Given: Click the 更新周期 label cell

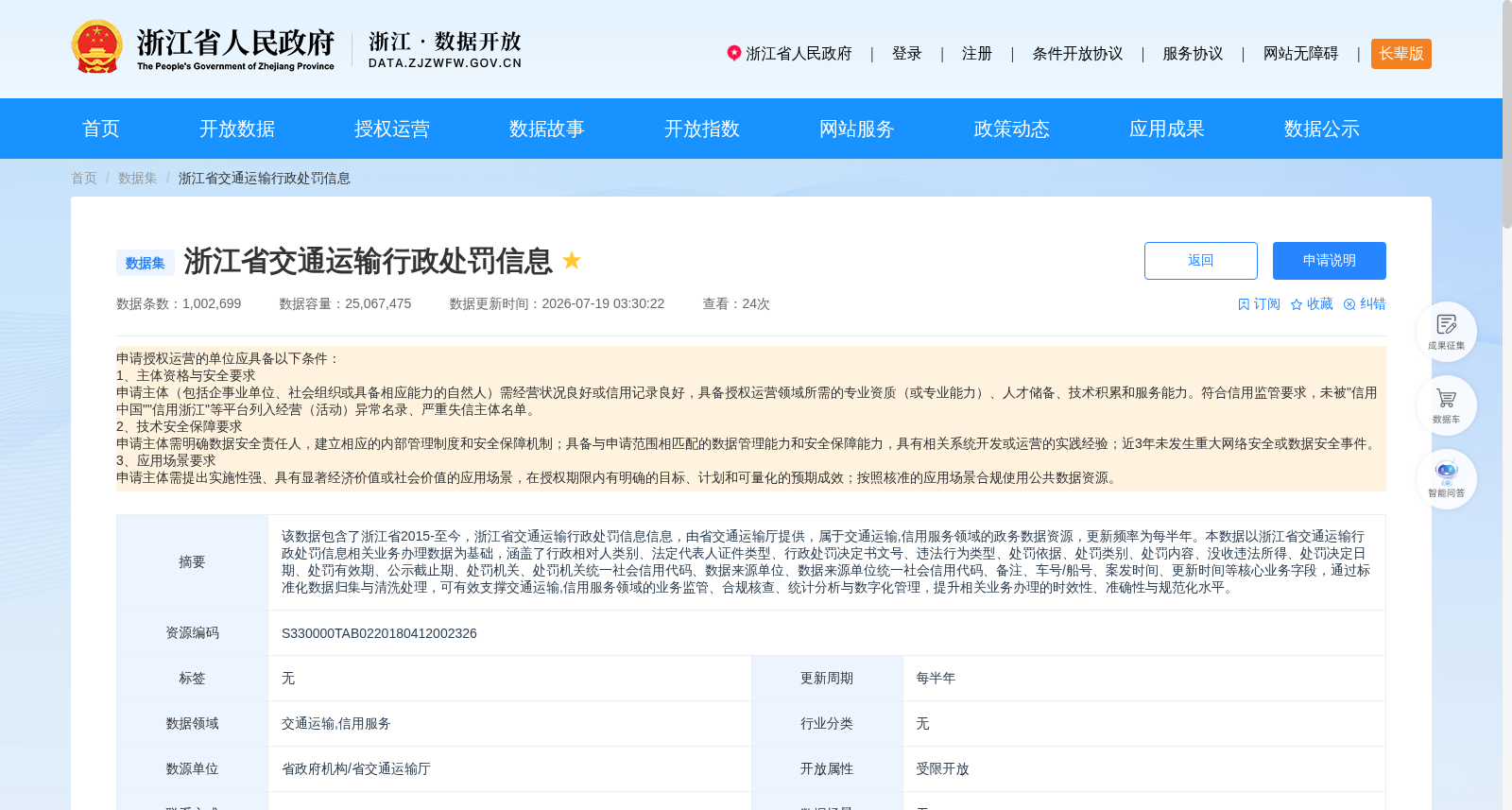Looking at the screenshot, I should [827, 679].
